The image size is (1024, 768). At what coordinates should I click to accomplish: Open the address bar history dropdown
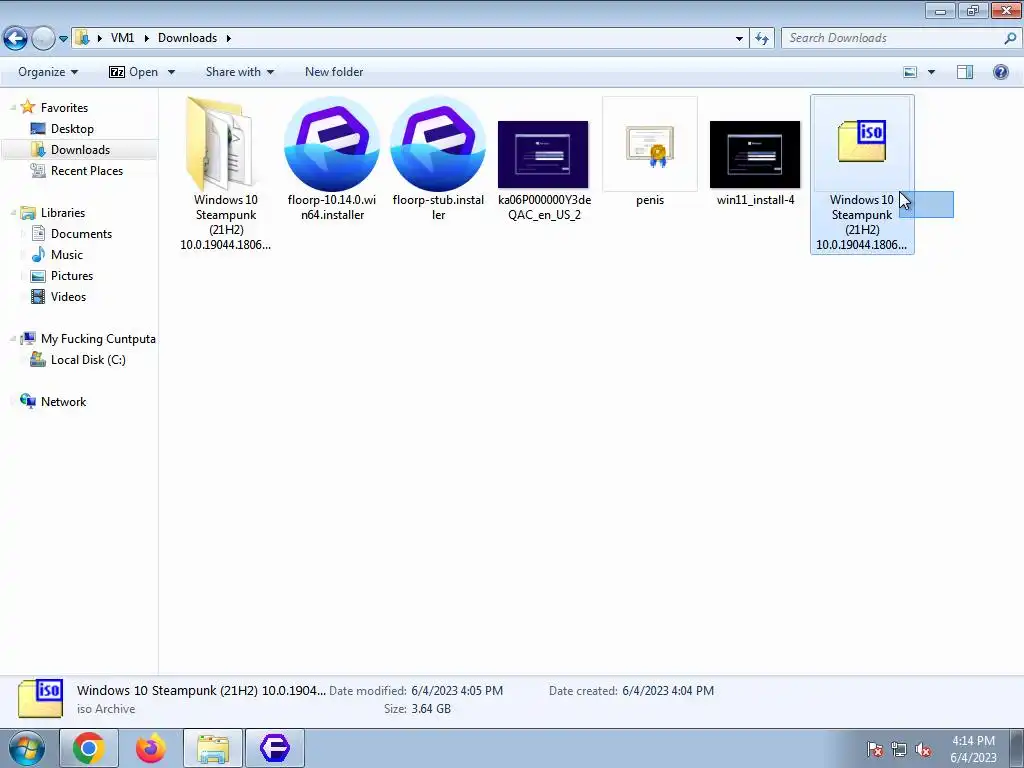coord(739,39)
